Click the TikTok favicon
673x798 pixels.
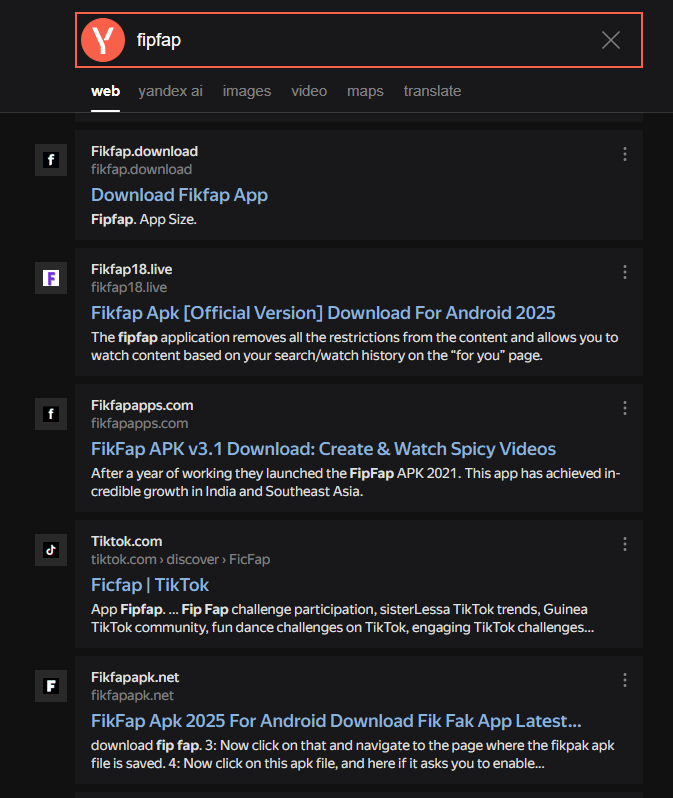(x=51, y=550)
